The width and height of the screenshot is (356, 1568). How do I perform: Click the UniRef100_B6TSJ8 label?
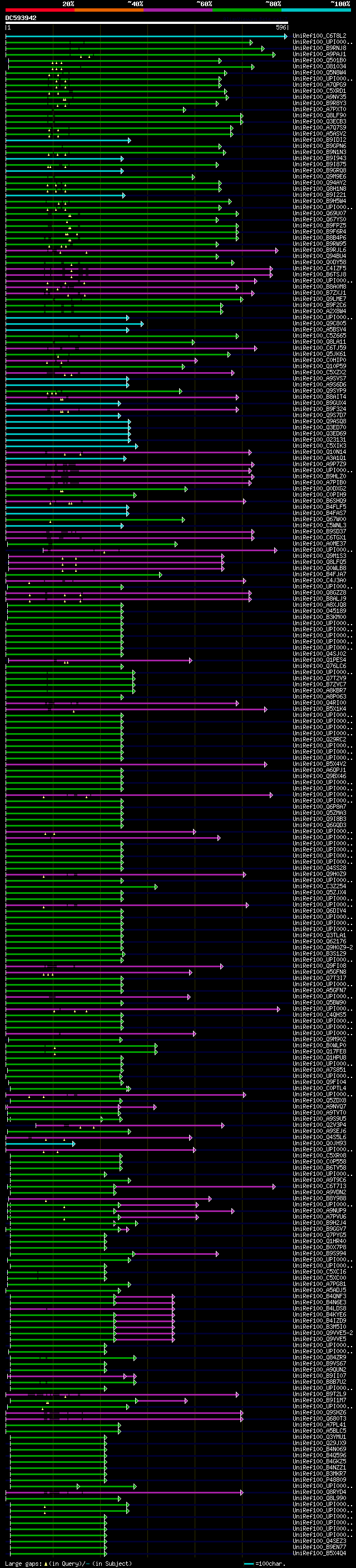(x=319, y=275)
